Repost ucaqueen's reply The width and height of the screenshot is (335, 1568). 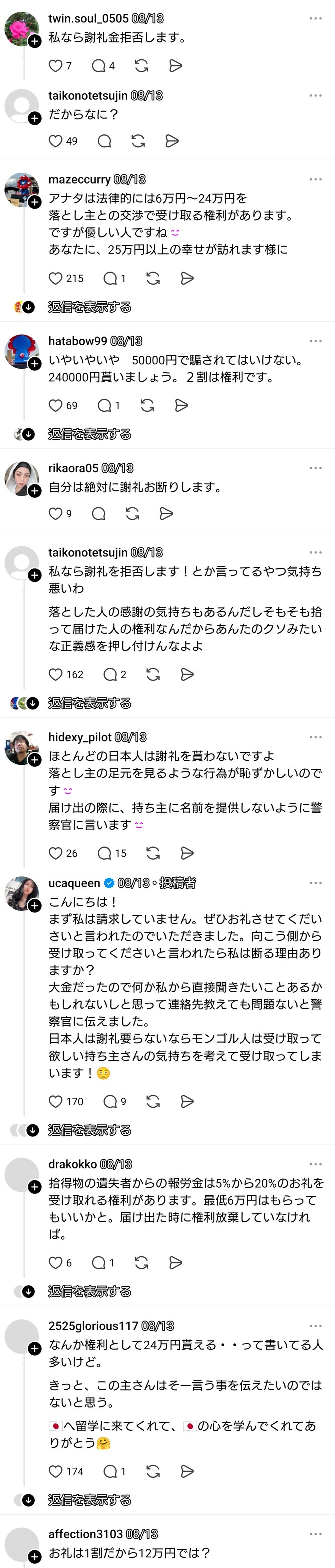point(153,1101)
